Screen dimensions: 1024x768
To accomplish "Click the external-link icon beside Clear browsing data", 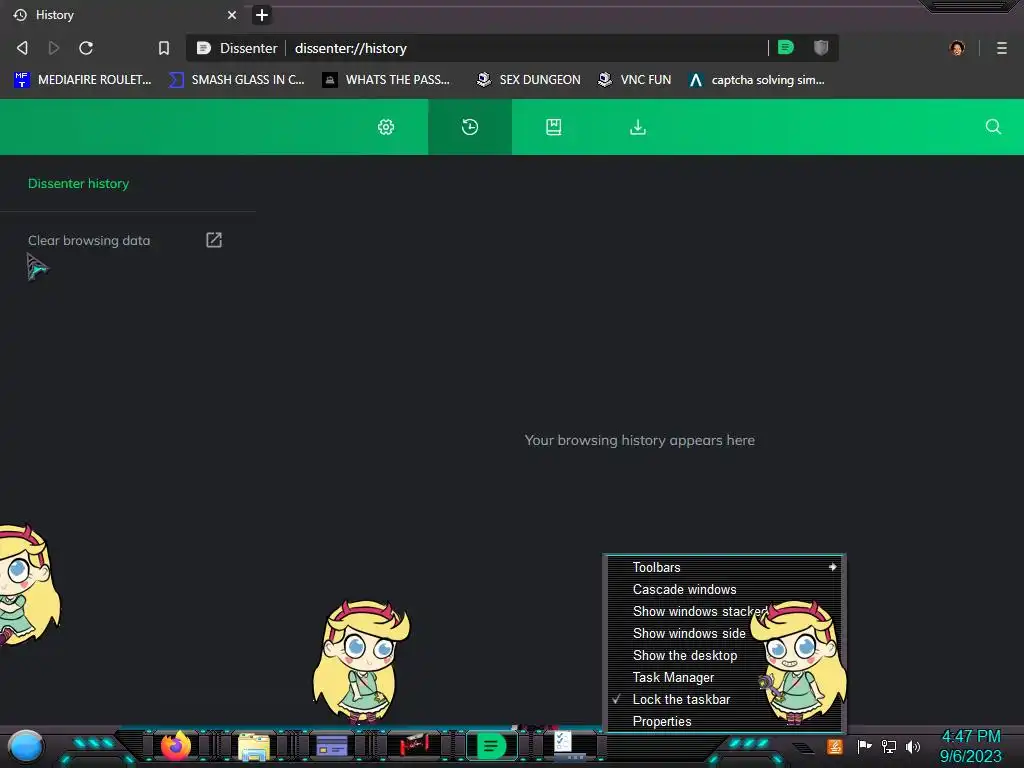I will pos(214,240).
